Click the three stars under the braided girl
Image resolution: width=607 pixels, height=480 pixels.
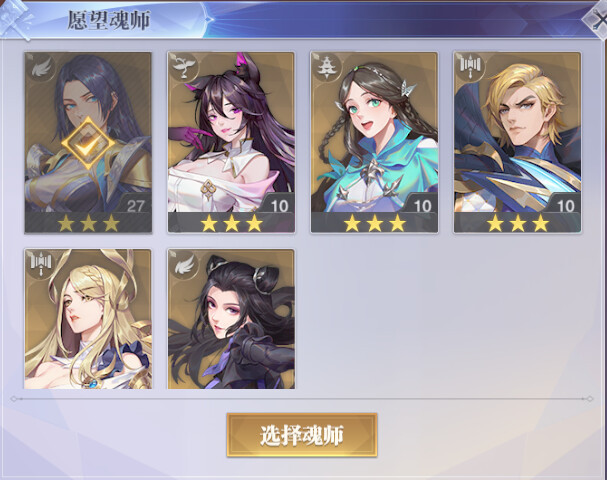(x=375, y=223)
